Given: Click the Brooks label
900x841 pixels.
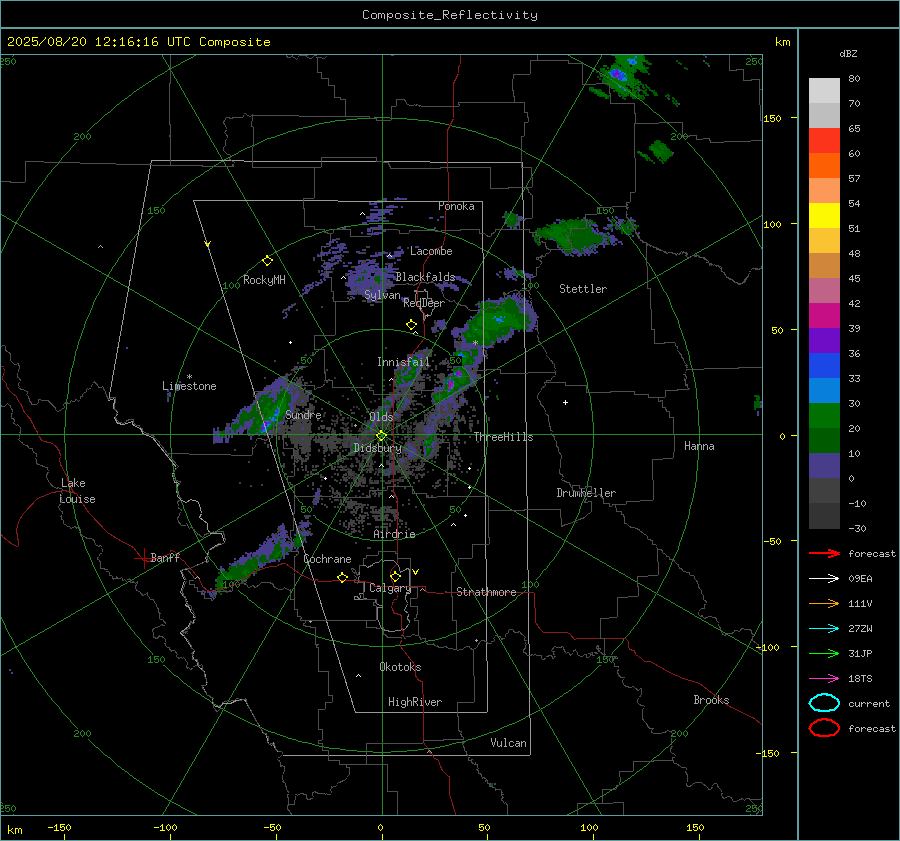Looking at the screenshot, I should tap(711, 700).
